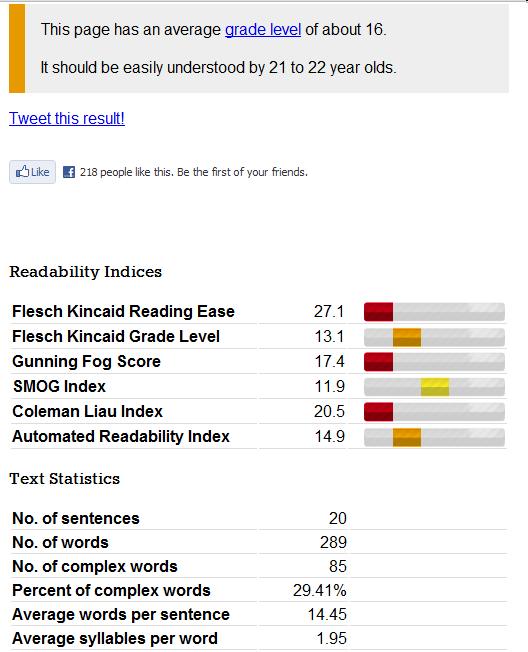Click the Facebook Like thumbs-up button
The height and width of the screenshot is (652, 528).
coord(32,172)
